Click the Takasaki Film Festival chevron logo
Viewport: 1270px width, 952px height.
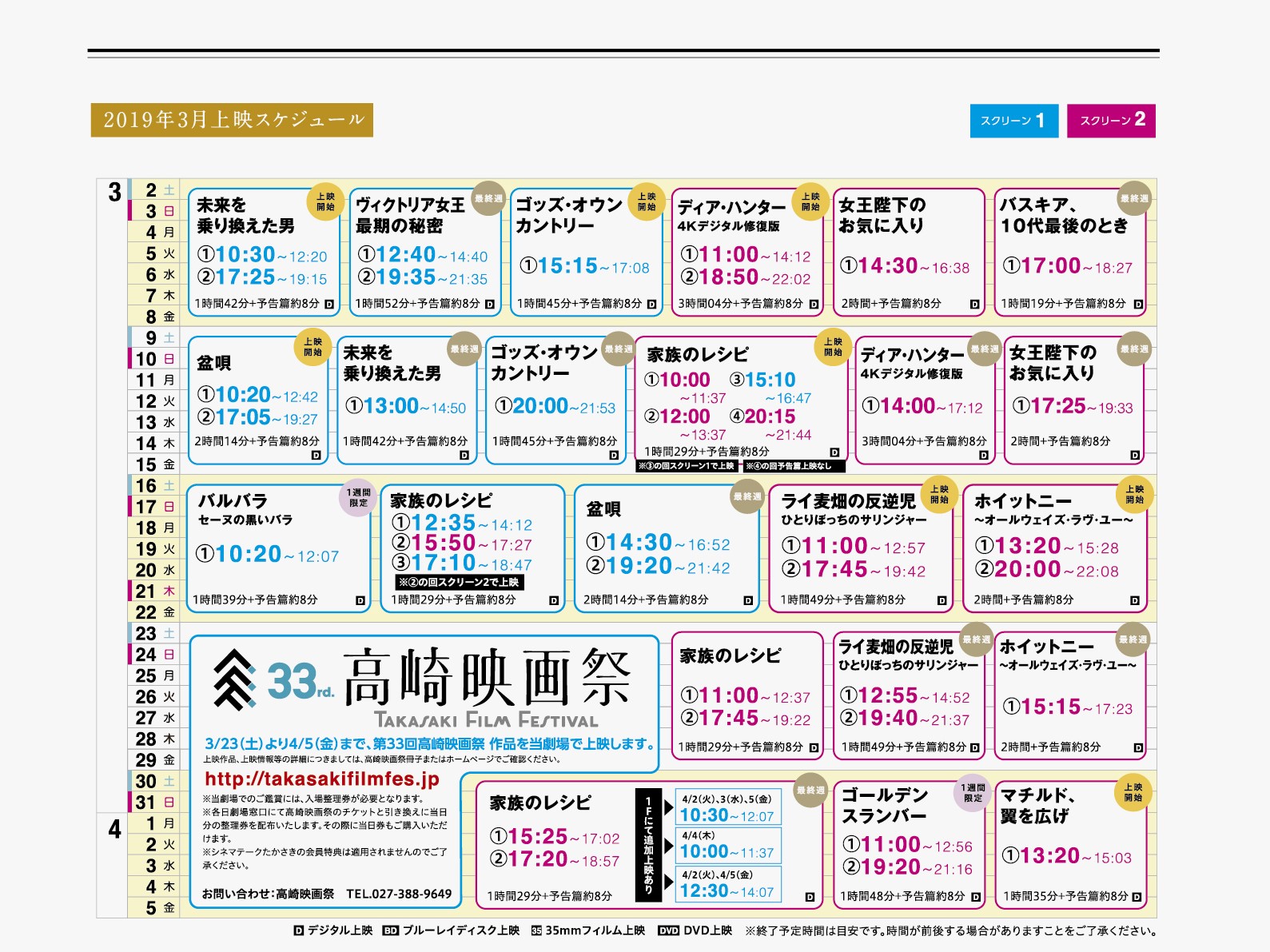pos(235,679)
